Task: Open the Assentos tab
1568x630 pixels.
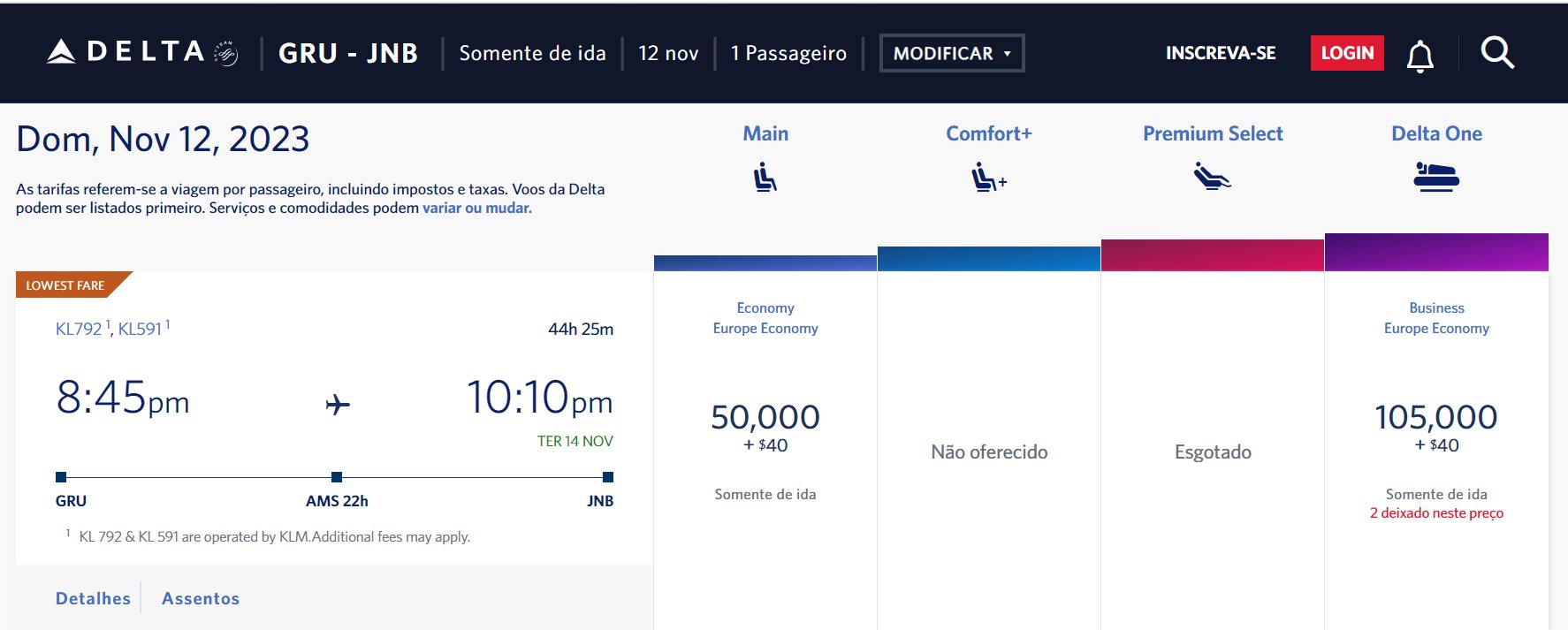Action: [x=201, y=598]
